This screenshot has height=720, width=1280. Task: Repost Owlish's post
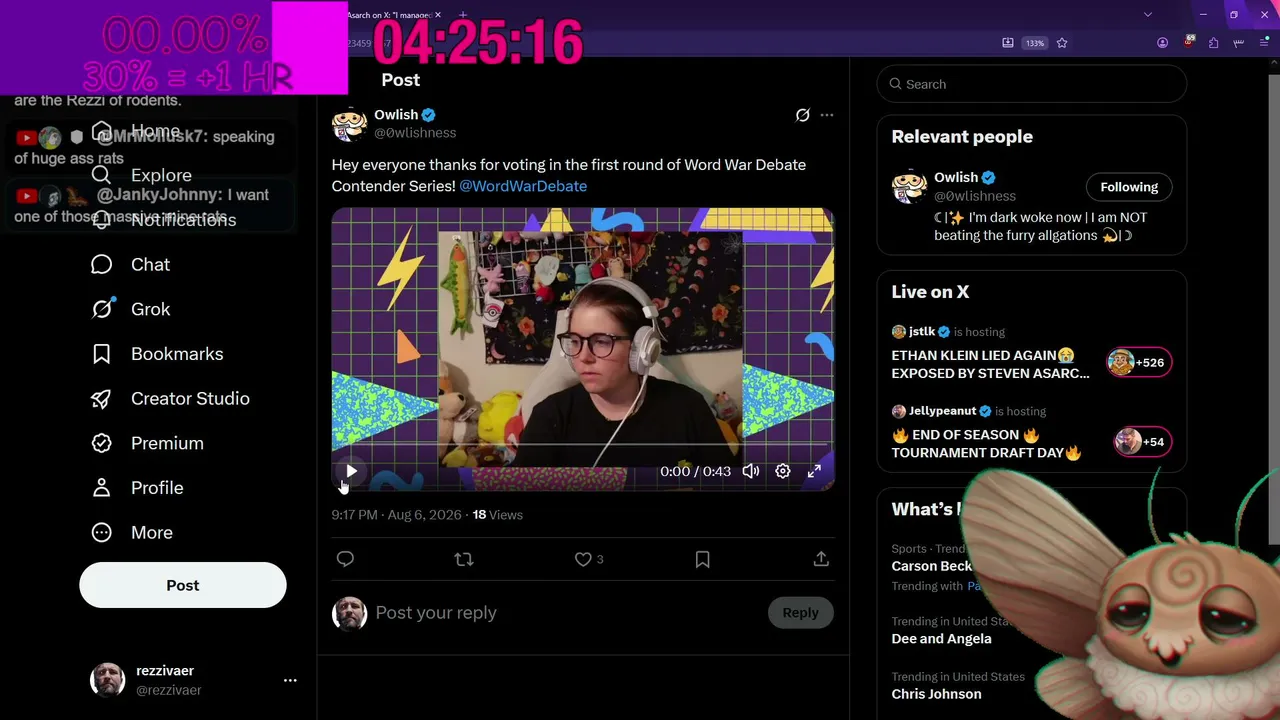click(463, 559)
